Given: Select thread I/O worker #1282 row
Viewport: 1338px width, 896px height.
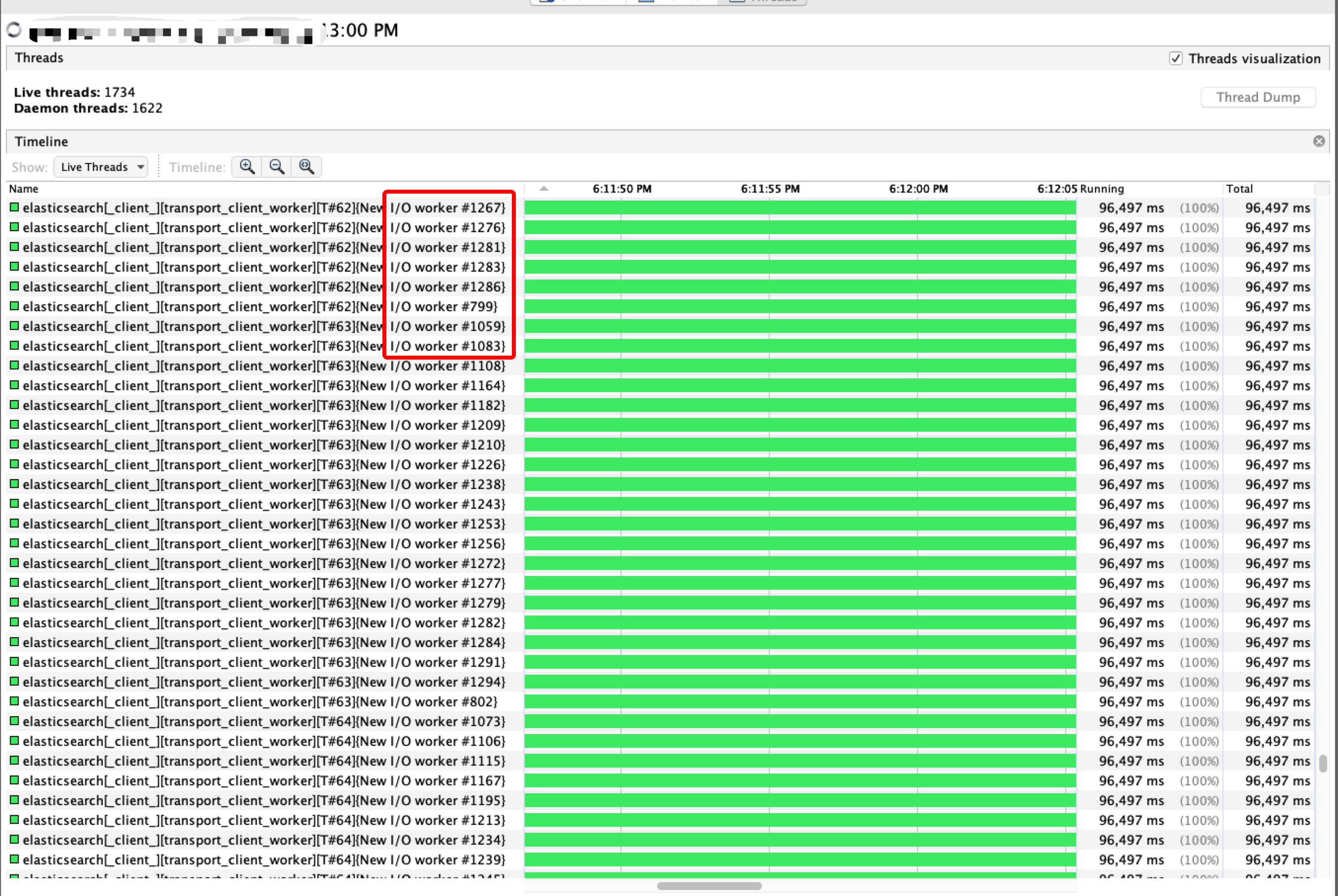Looking at the screenshot, I should (x=661, y=623).
